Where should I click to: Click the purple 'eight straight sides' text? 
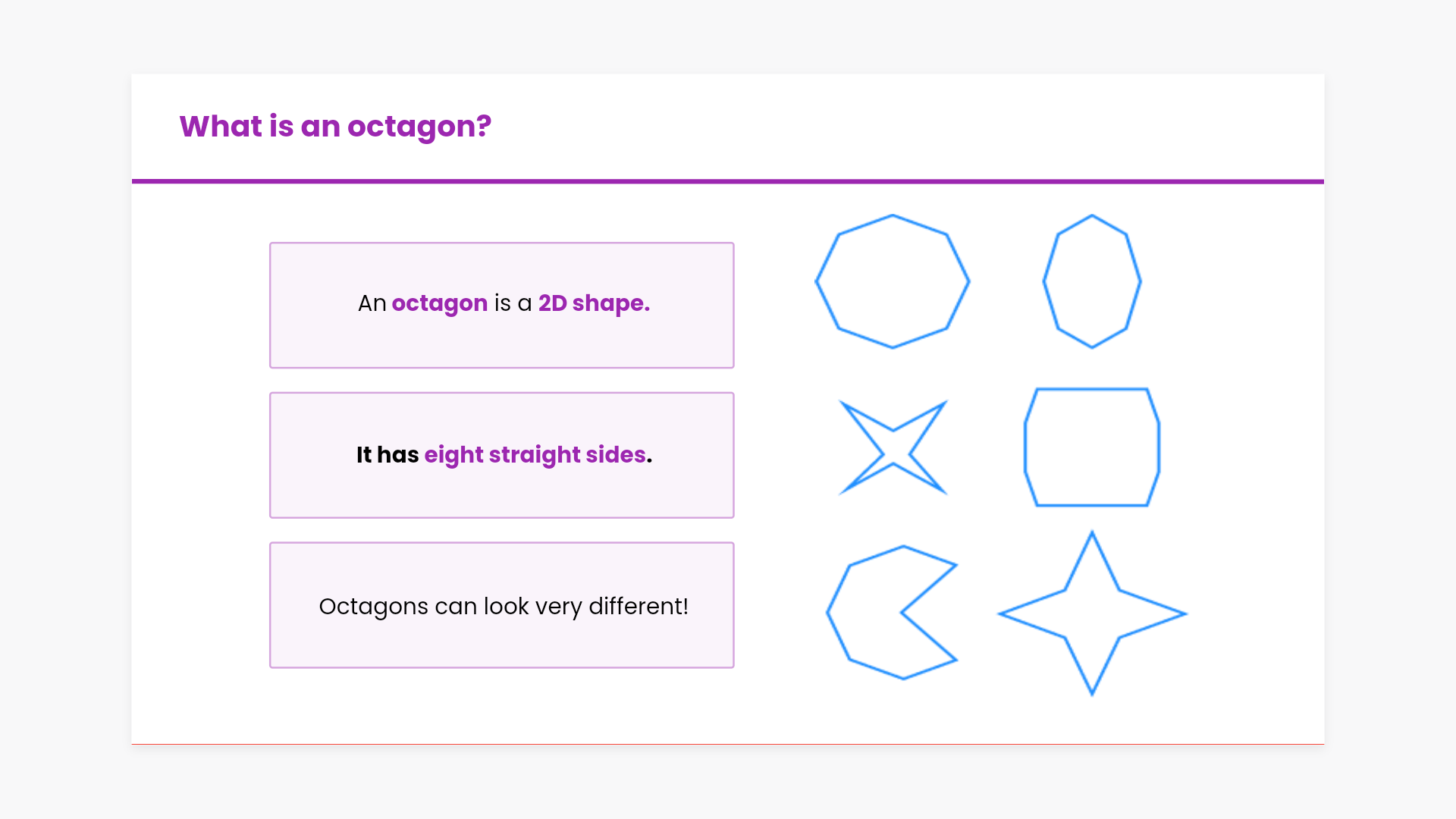click(535, 455)
